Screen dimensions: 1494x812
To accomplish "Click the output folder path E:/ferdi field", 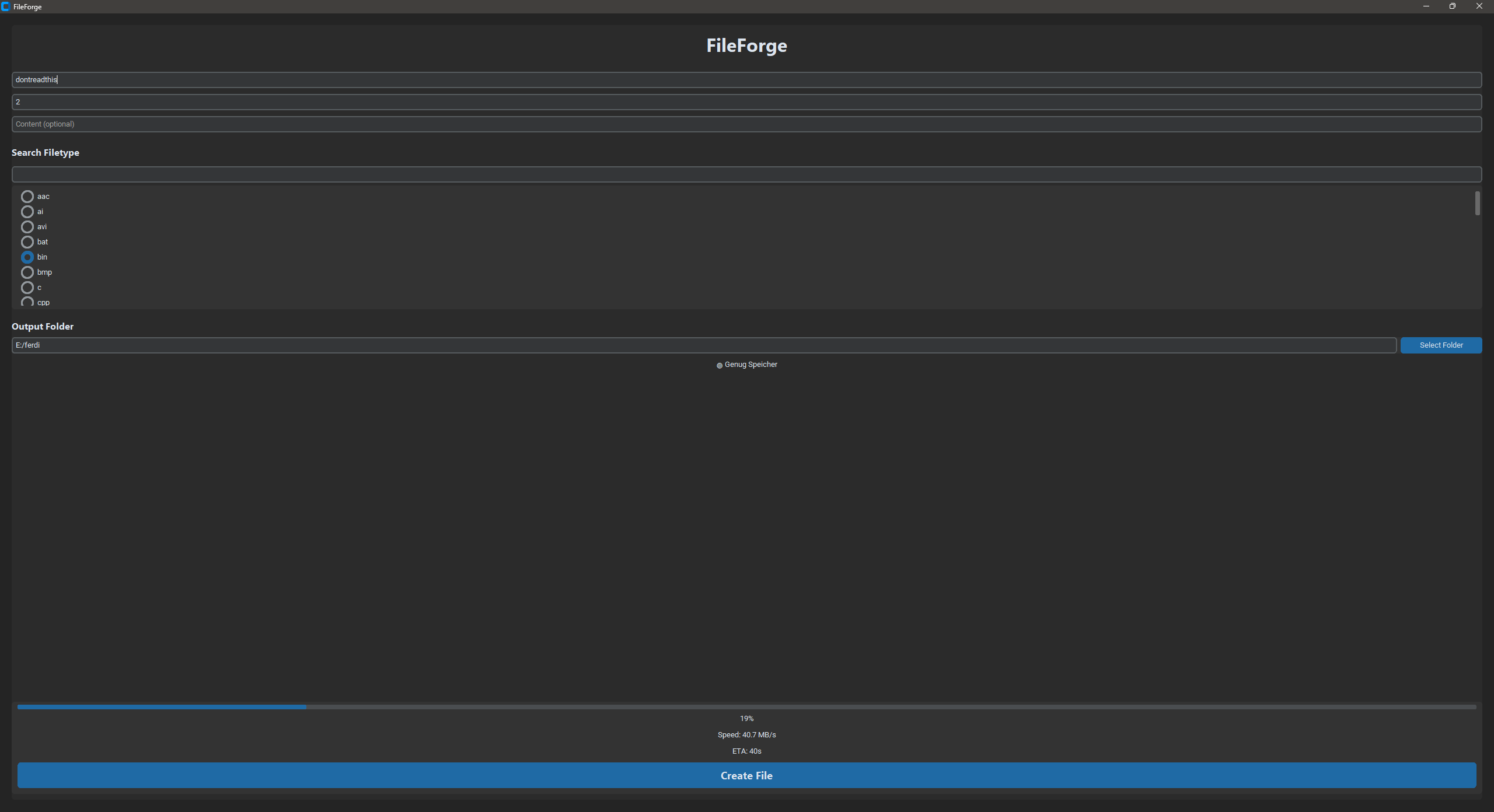I will click(x=703, y=345).
